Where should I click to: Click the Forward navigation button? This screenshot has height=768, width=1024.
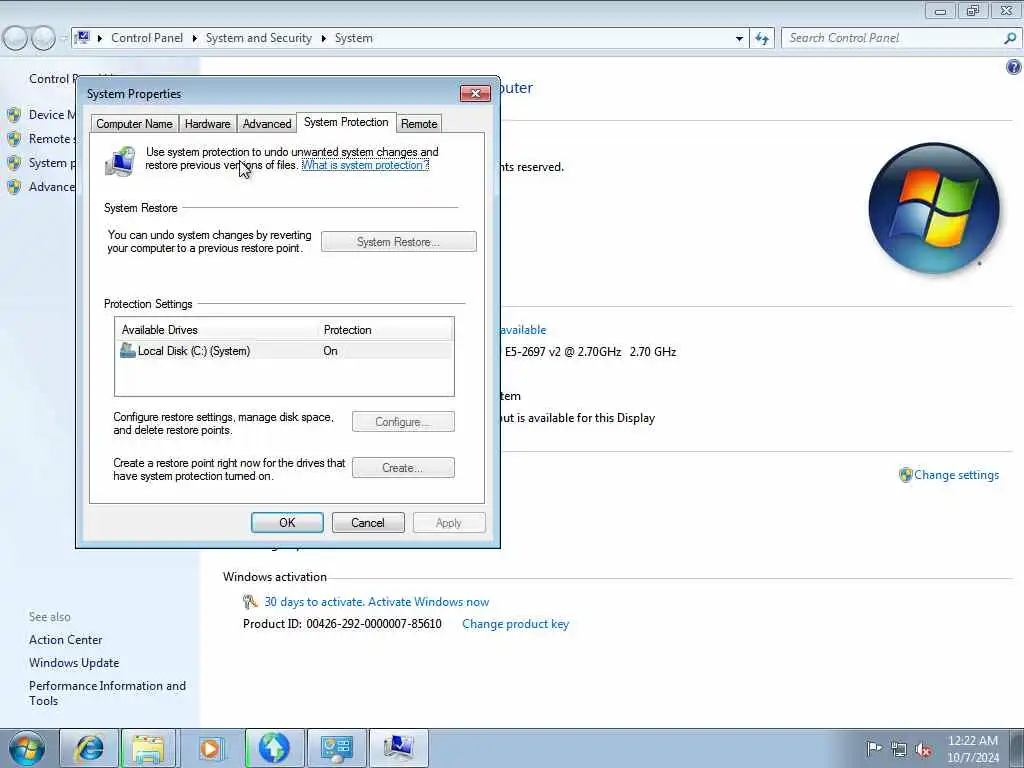(43, 38)
